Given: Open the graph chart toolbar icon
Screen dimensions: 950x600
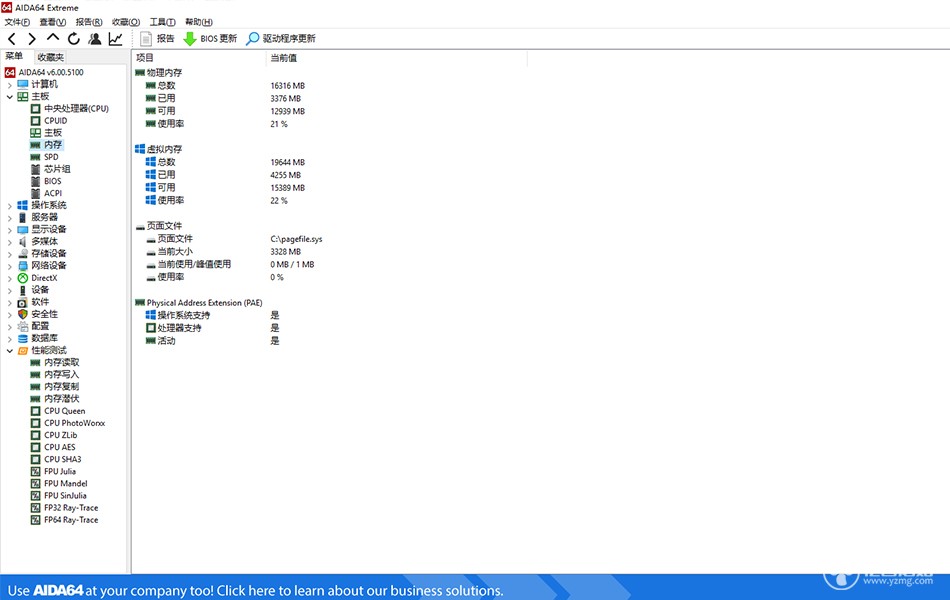Looking at the screenshot, I should (115, 39).
